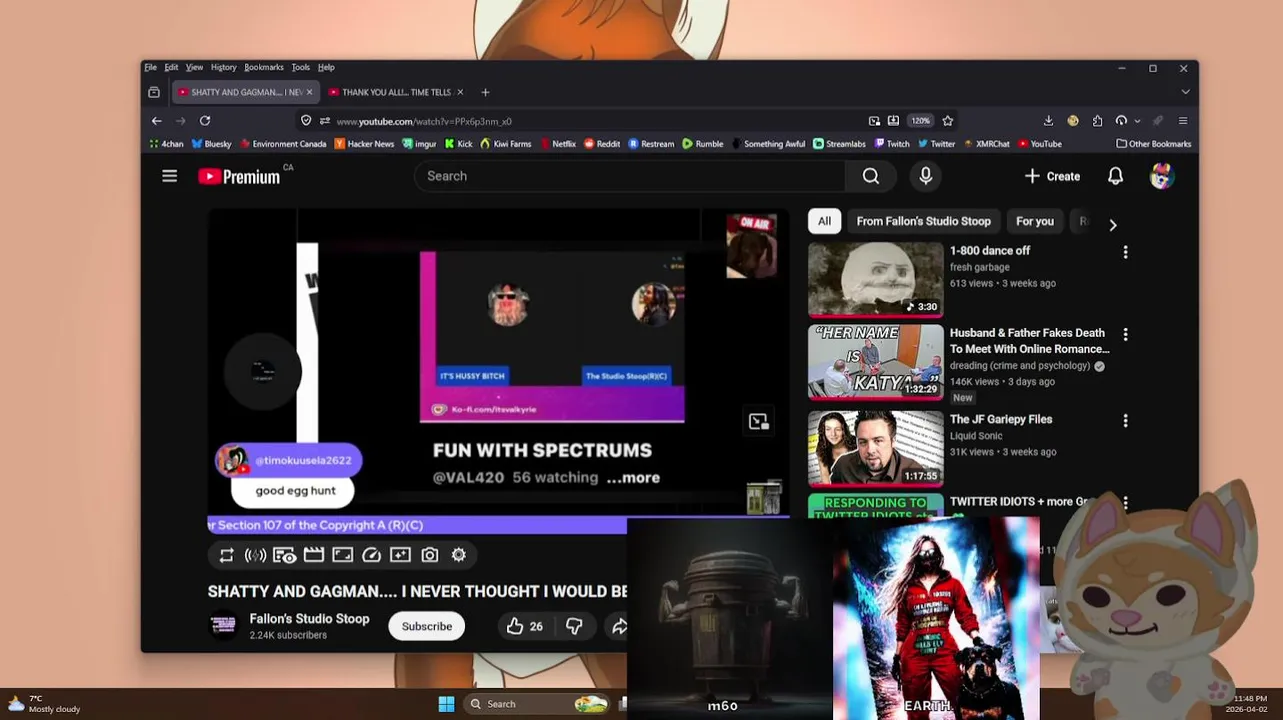The height and width of the screenshot is (720, 1283).
Task: Open a new browser tab with plus
Action: point(485,92)
